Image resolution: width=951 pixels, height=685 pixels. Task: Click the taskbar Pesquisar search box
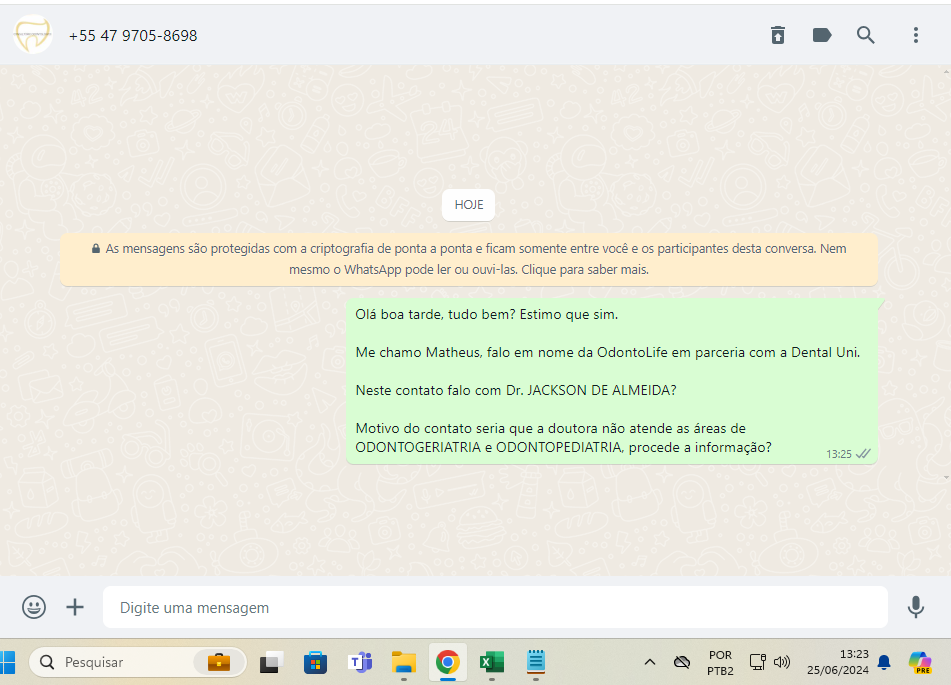[137, 662]
